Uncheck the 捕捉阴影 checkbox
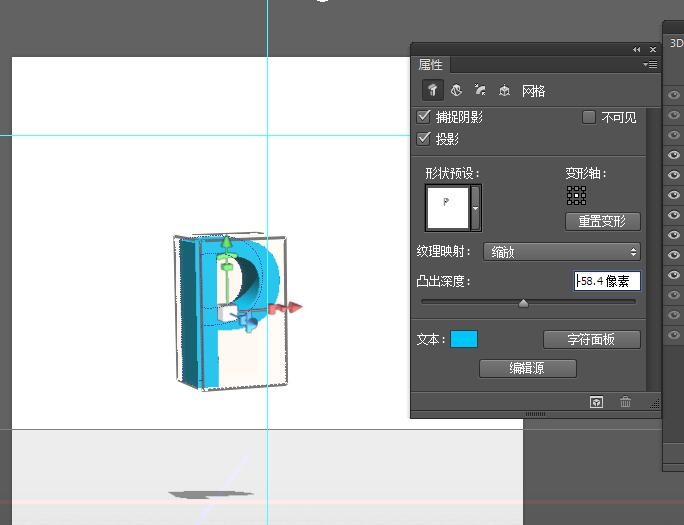The height and width of the screenshot is (525, 684). pos(424,118)
